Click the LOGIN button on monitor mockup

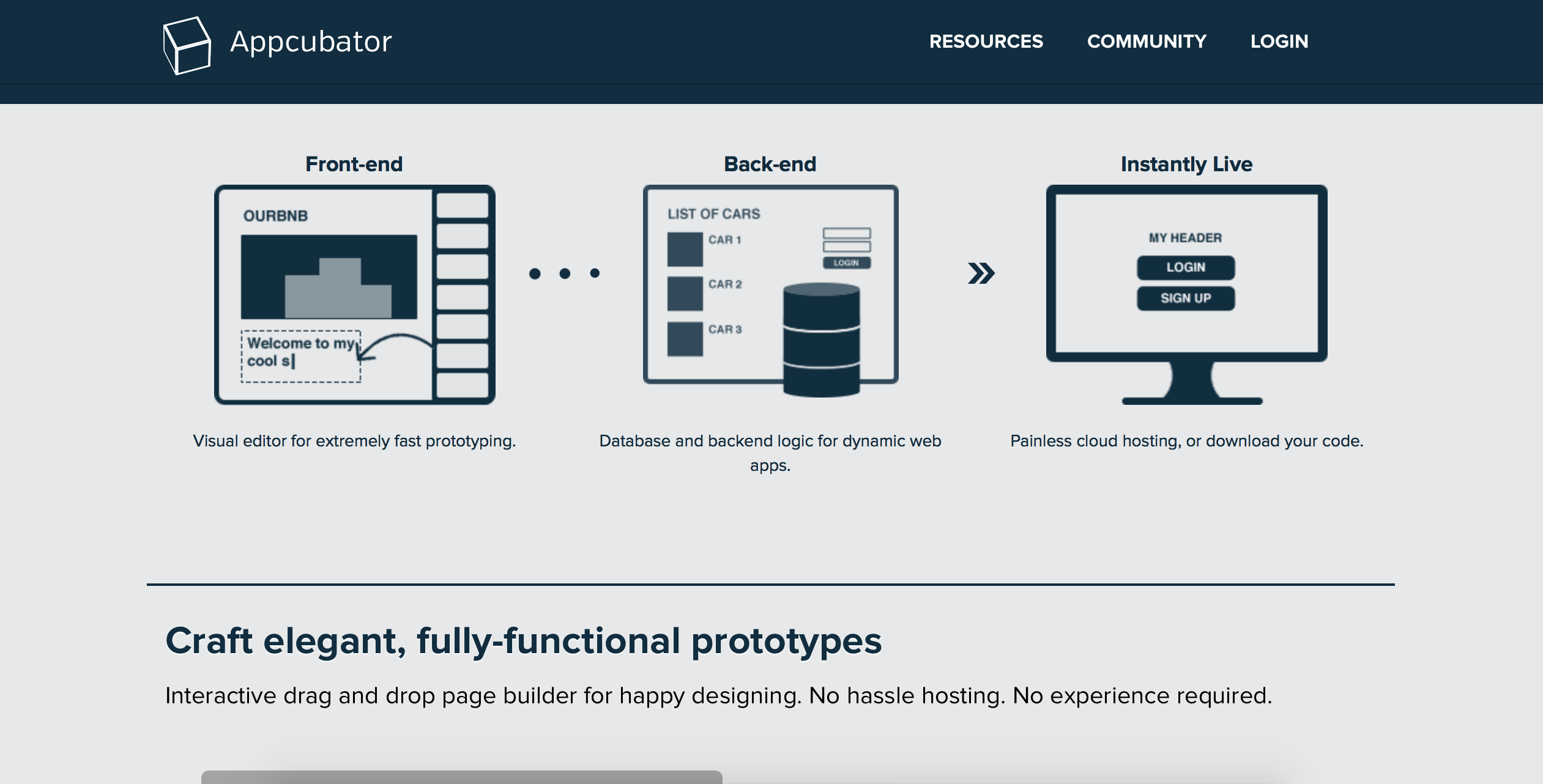point(1185,267)
